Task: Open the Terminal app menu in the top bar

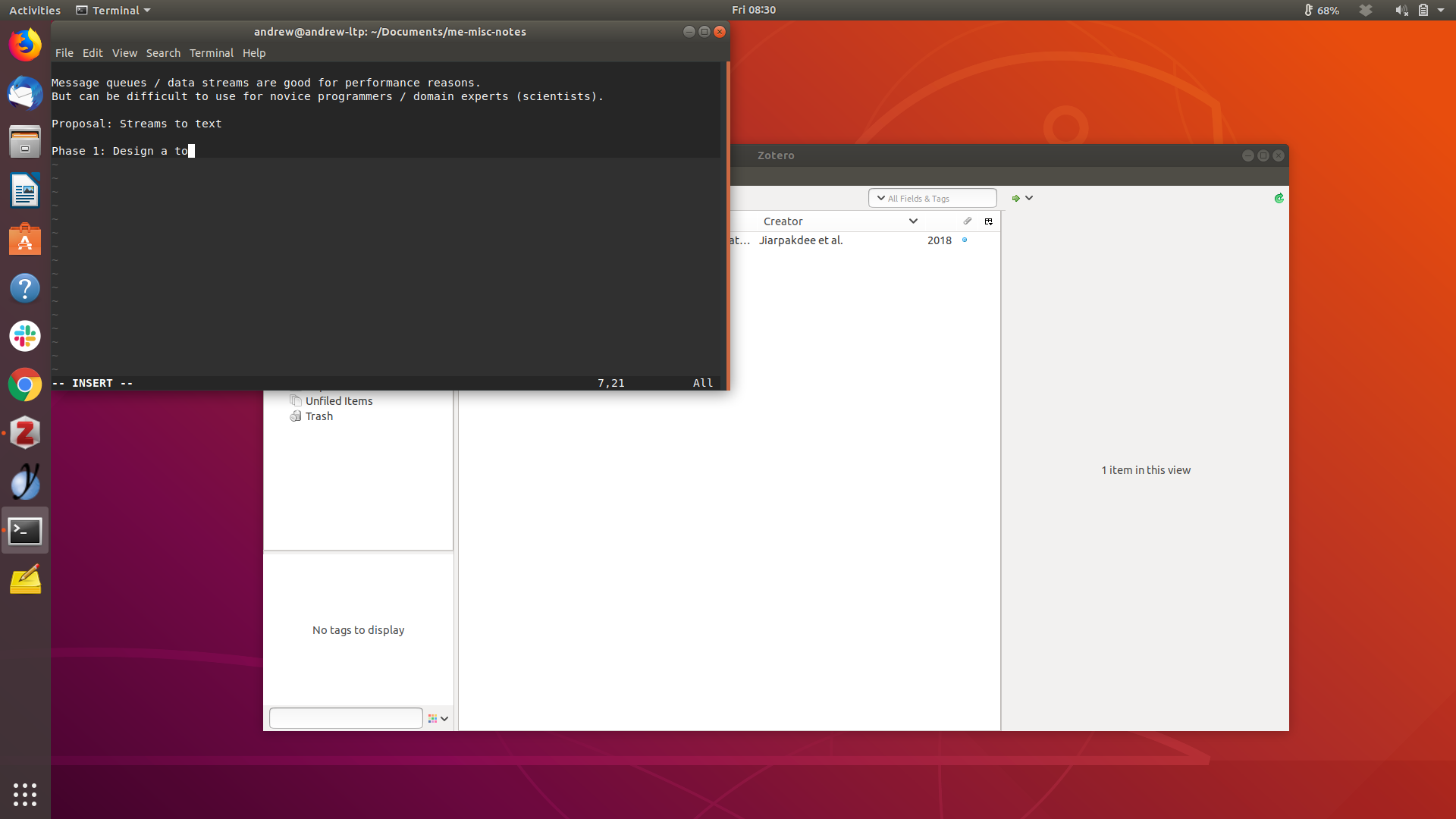Action: click(114, 11)
